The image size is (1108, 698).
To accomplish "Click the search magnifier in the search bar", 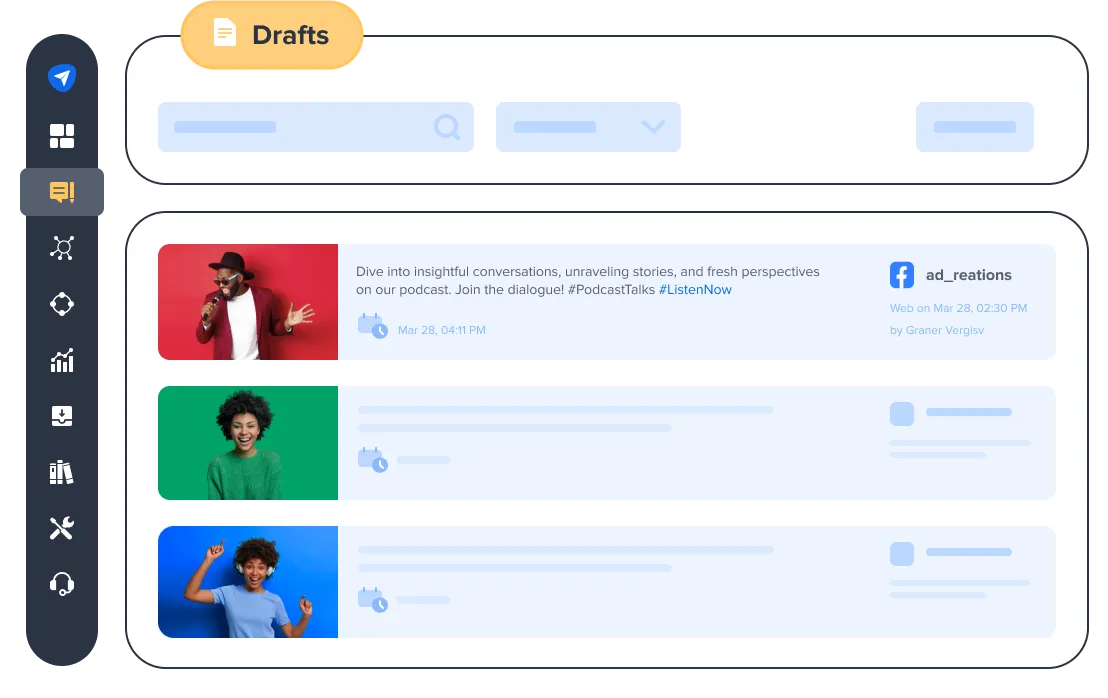I will (x=446, y=127).
